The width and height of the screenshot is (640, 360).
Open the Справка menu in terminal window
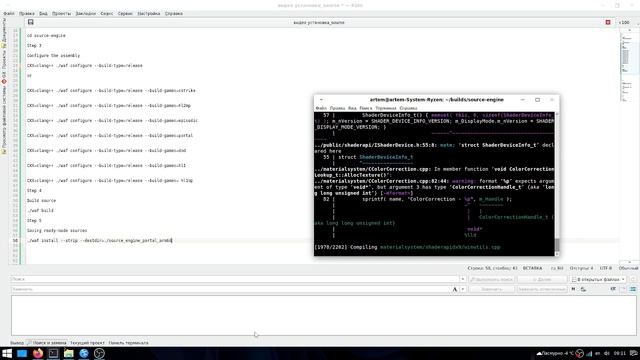click(x=408, y=108)
